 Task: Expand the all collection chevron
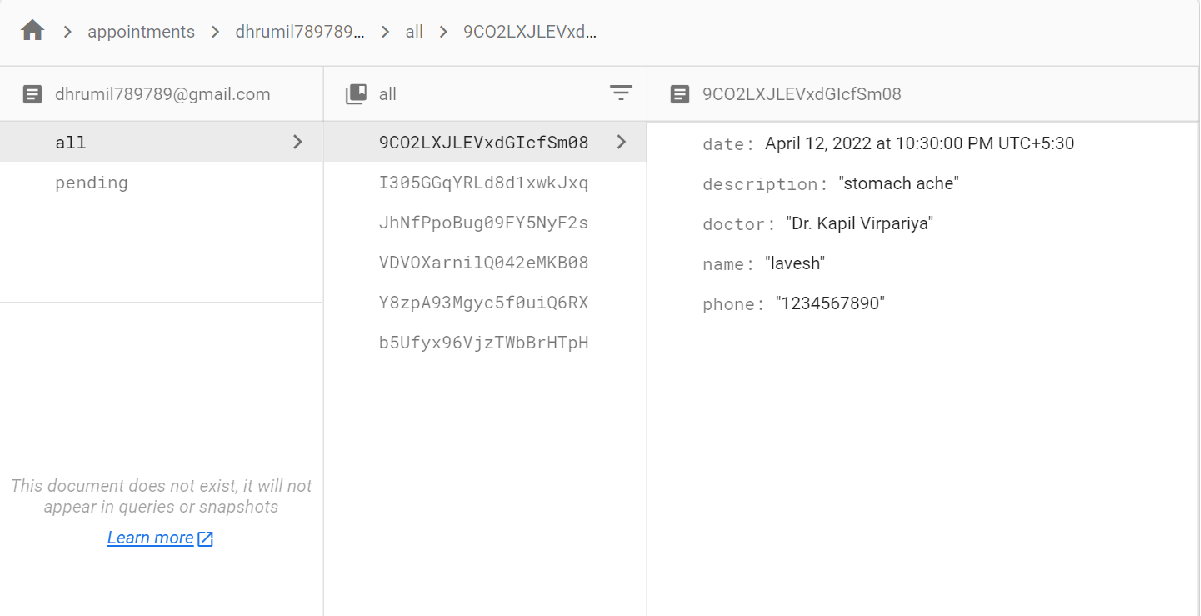[297, 142]
